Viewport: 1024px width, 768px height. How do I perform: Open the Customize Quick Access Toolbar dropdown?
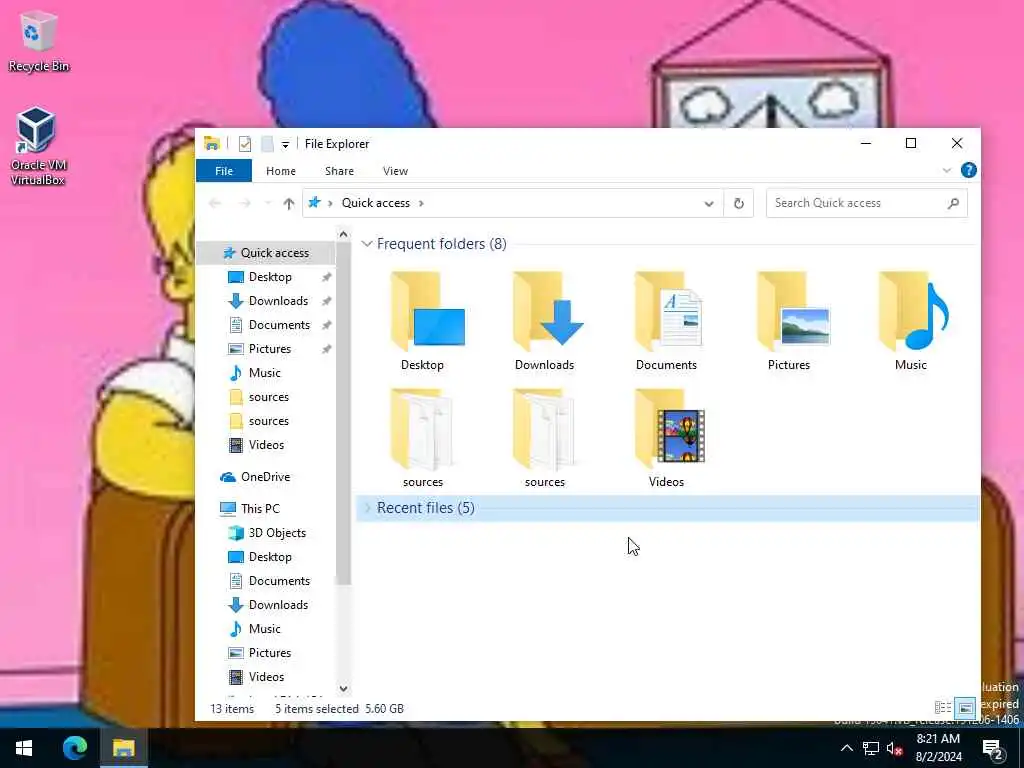[x=285, y=144]
